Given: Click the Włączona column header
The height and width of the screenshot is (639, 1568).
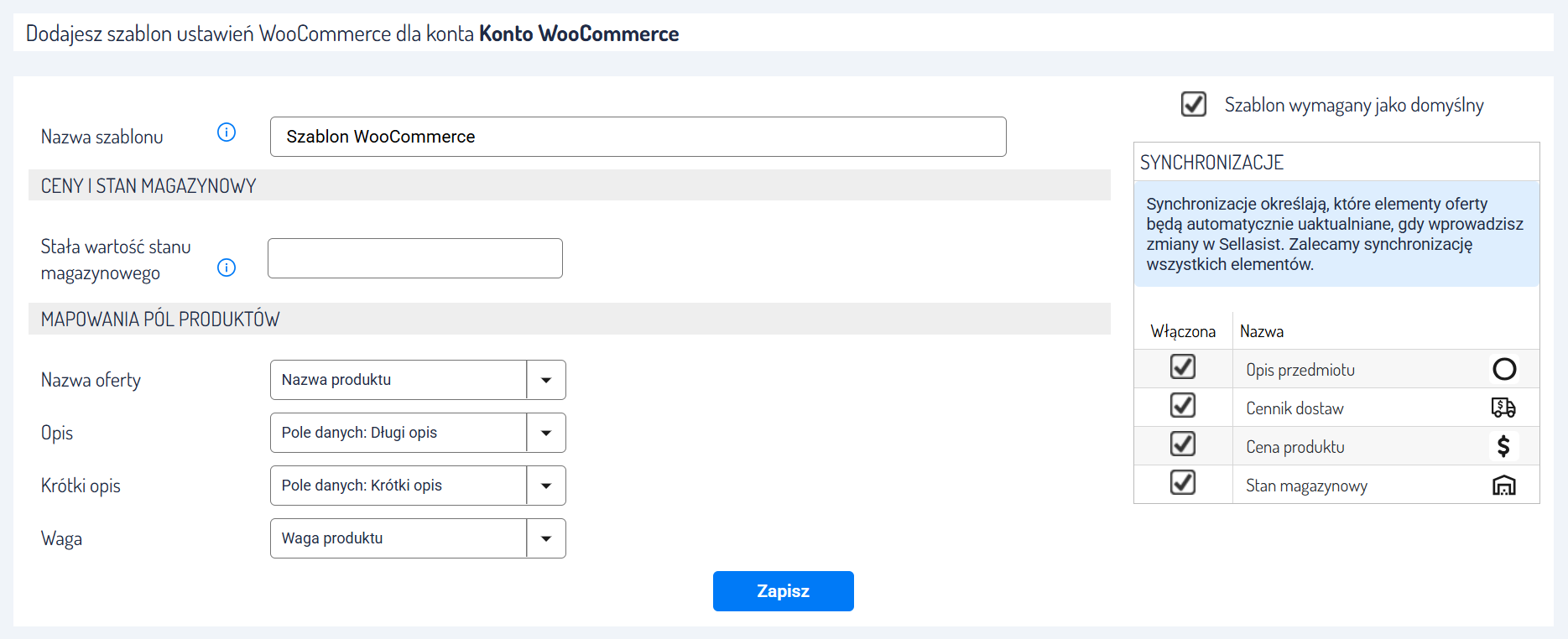Looking at the screenshot, I should tap(1183, 331).
